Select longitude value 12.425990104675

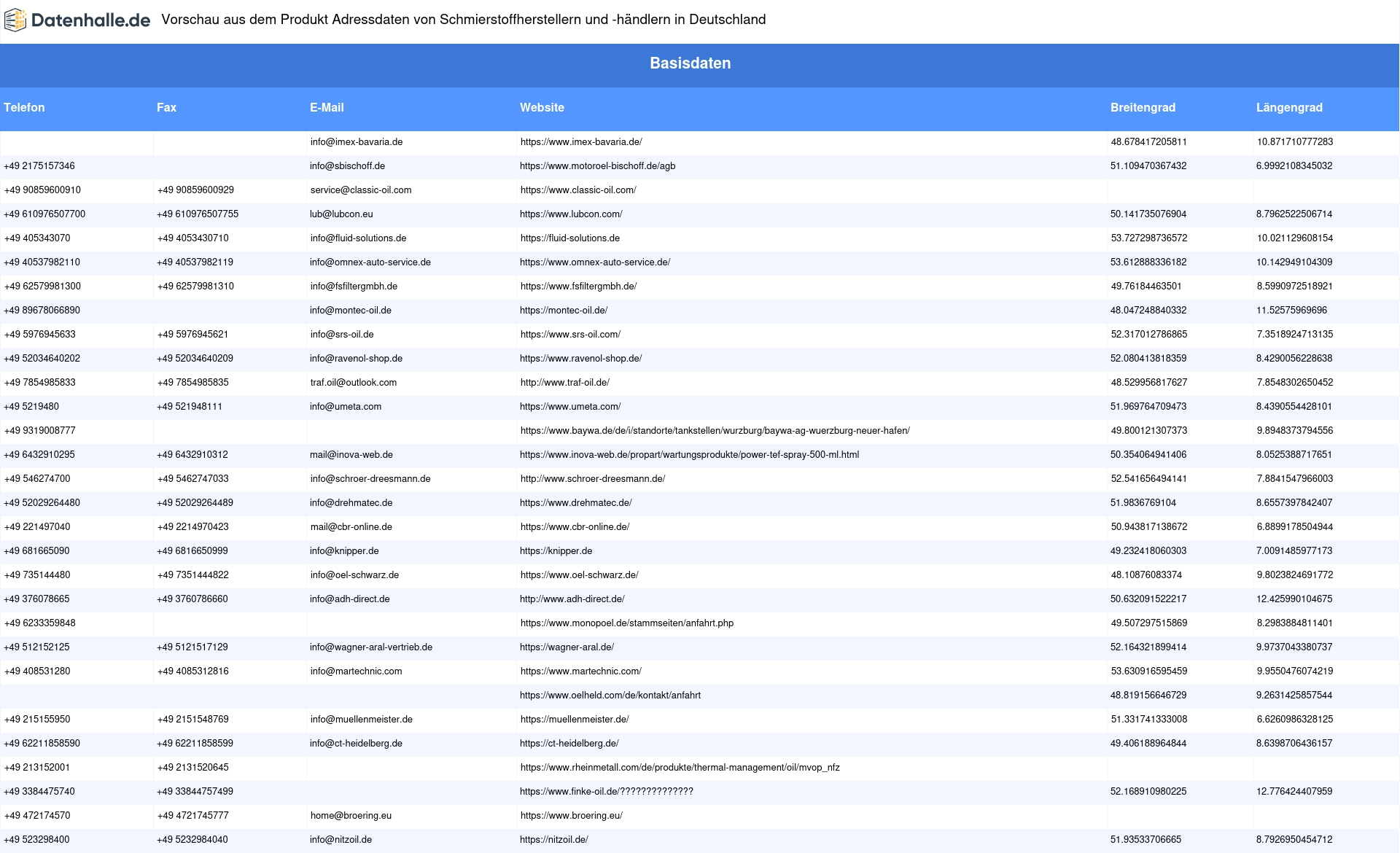(x=1294, y=599)
